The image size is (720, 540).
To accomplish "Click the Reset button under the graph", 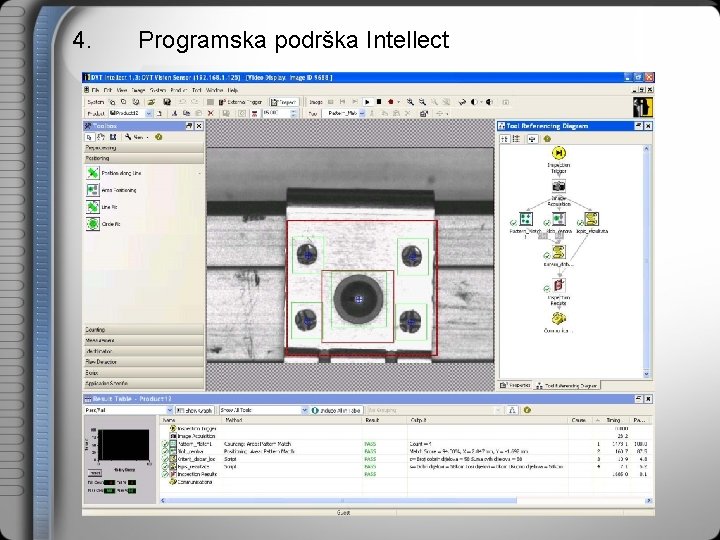I will coord(94,473).
